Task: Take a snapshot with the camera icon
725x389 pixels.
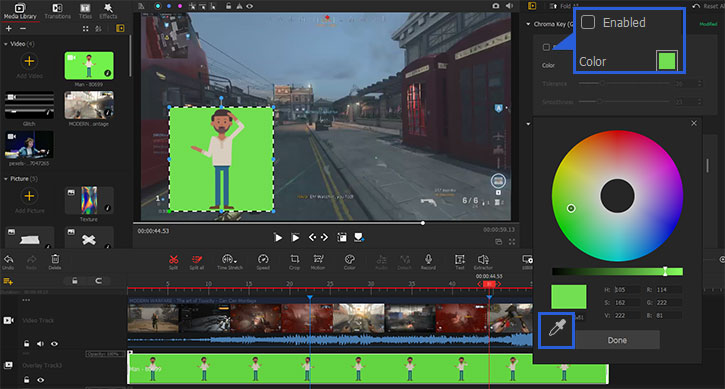Action: (x=496, y=6)
